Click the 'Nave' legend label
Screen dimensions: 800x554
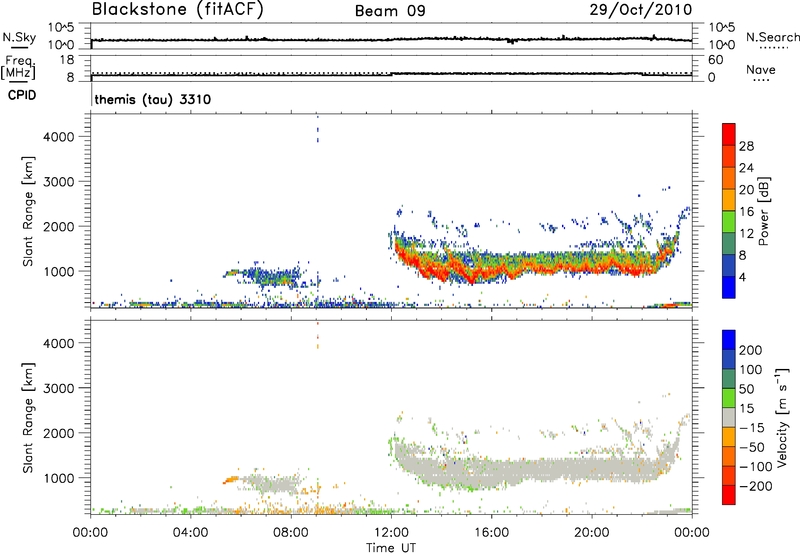coord(760,70)
